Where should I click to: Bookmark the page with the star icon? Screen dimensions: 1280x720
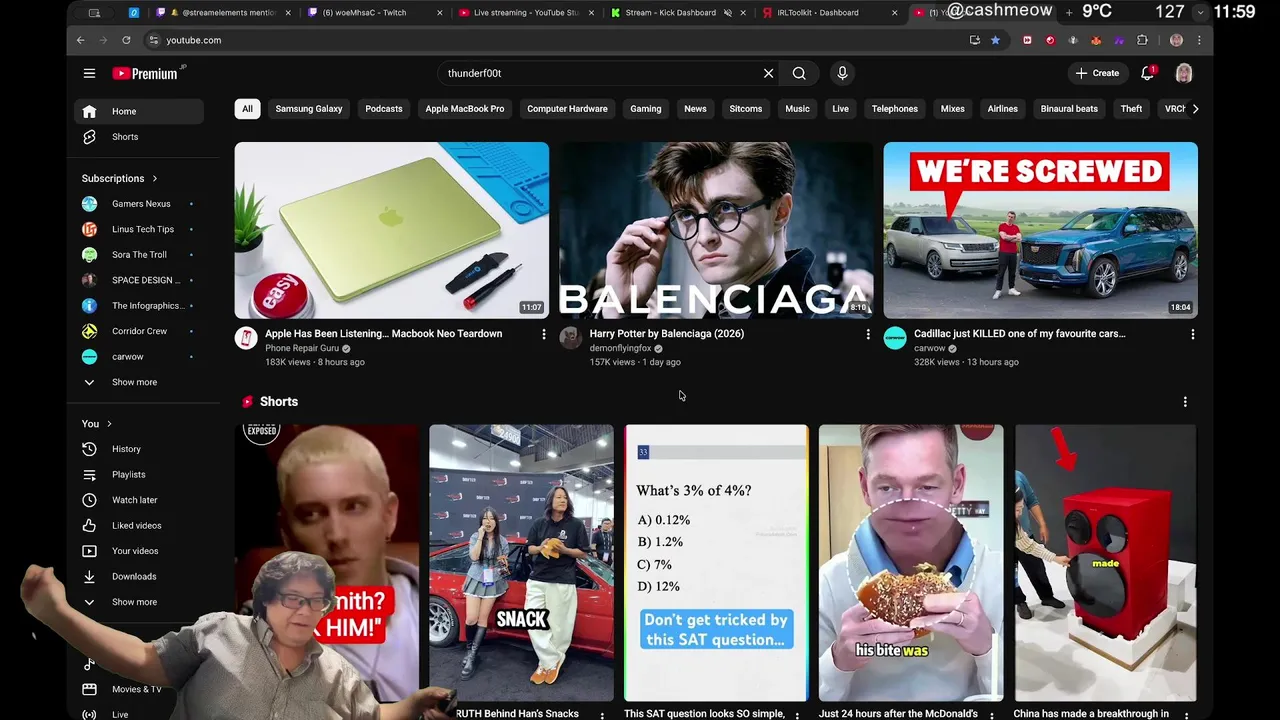tap(995, 40)
